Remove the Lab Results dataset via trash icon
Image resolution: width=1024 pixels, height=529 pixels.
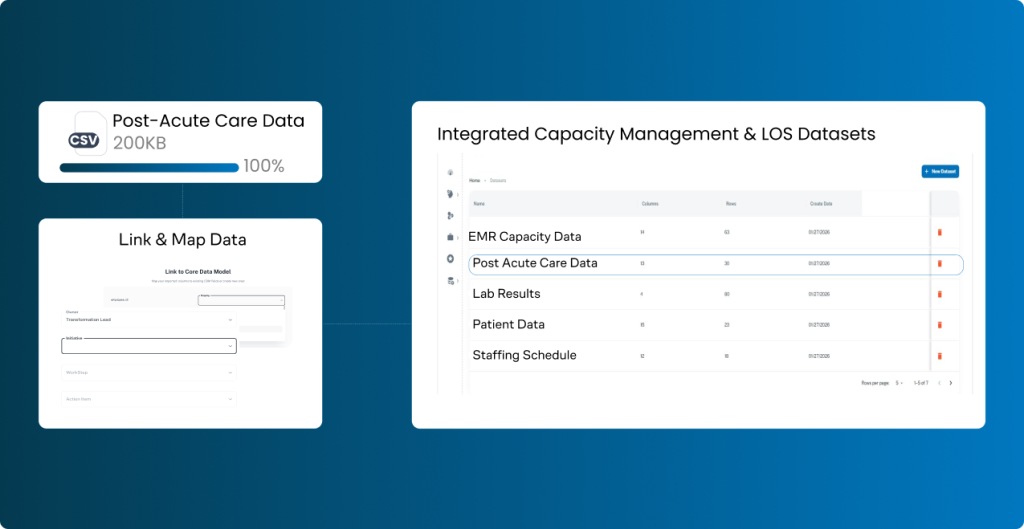pyautogui.click(x=939, y=294)
